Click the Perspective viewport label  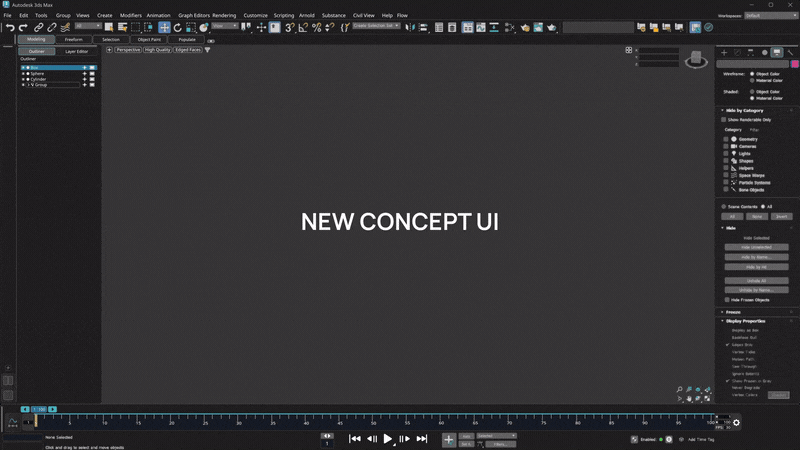(x=128, y=50)
